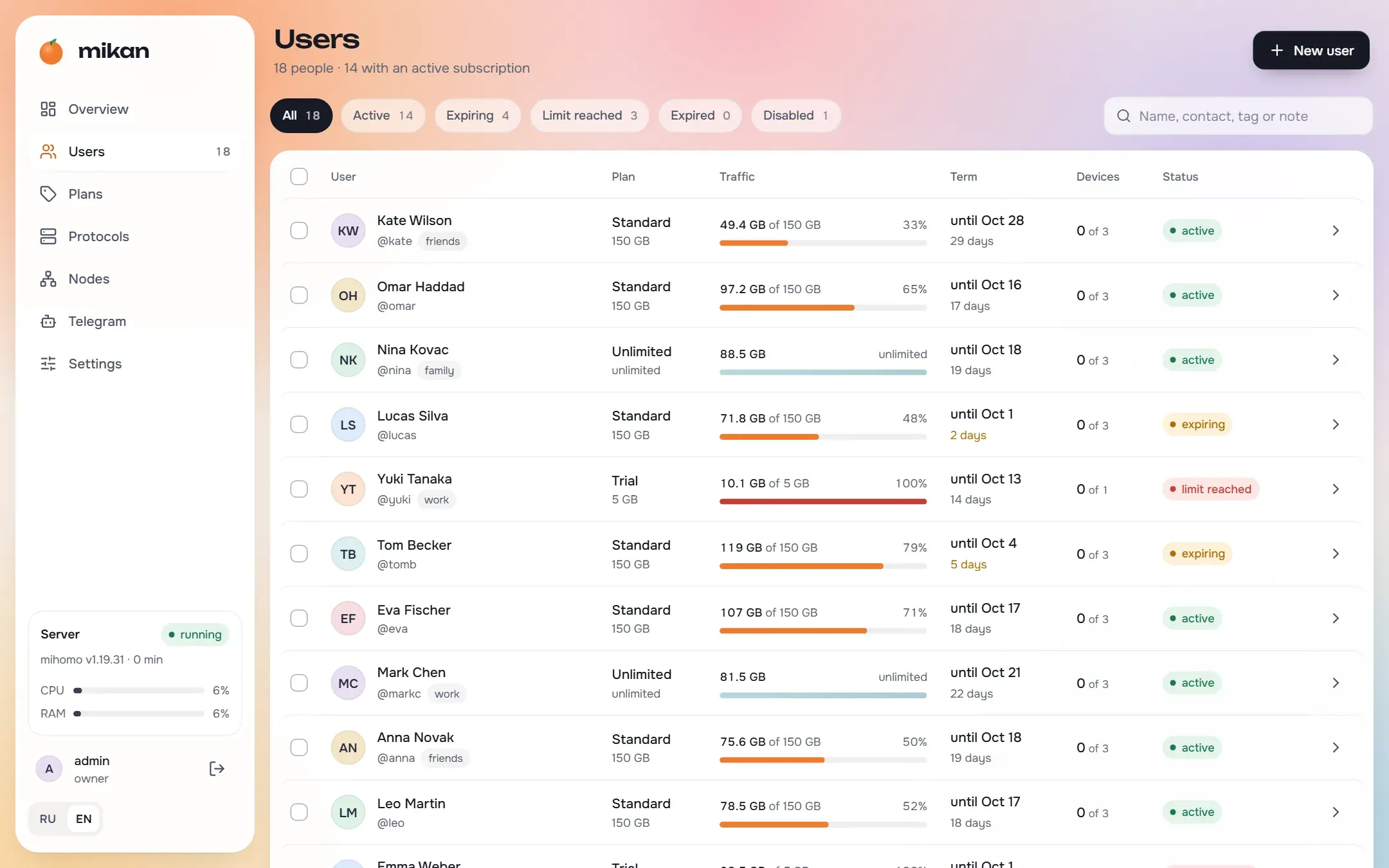Click Leo Martin's LM avatar
Image resolution: width=1389 pixels, height=868 pixels.
pos(348,812)
